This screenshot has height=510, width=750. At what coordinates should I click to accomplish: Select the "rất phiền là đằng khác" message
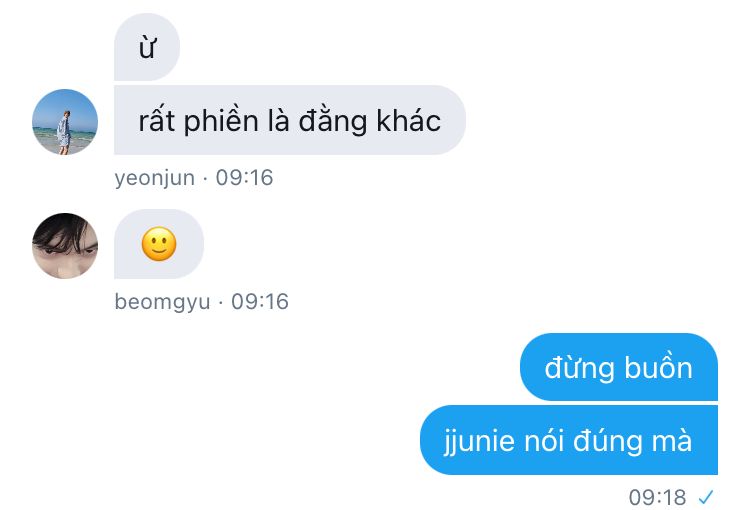tap(290, 120)
